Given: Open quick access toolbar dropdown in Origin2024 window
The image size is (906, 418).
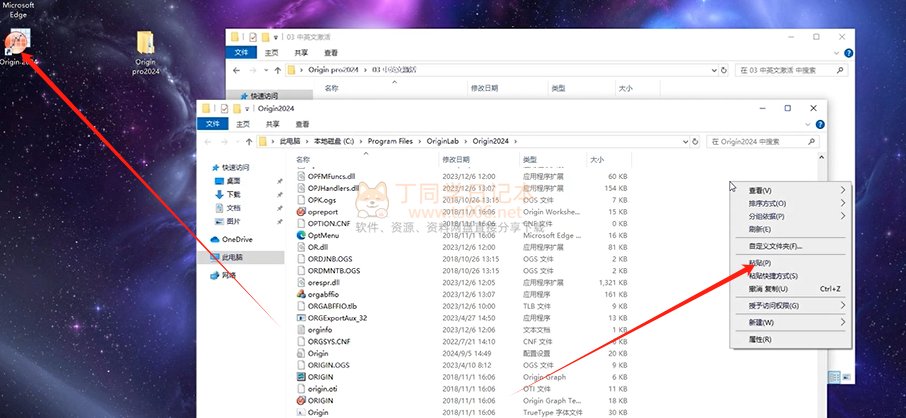Looking at the screenshot, I should click(x=247, y=109).
